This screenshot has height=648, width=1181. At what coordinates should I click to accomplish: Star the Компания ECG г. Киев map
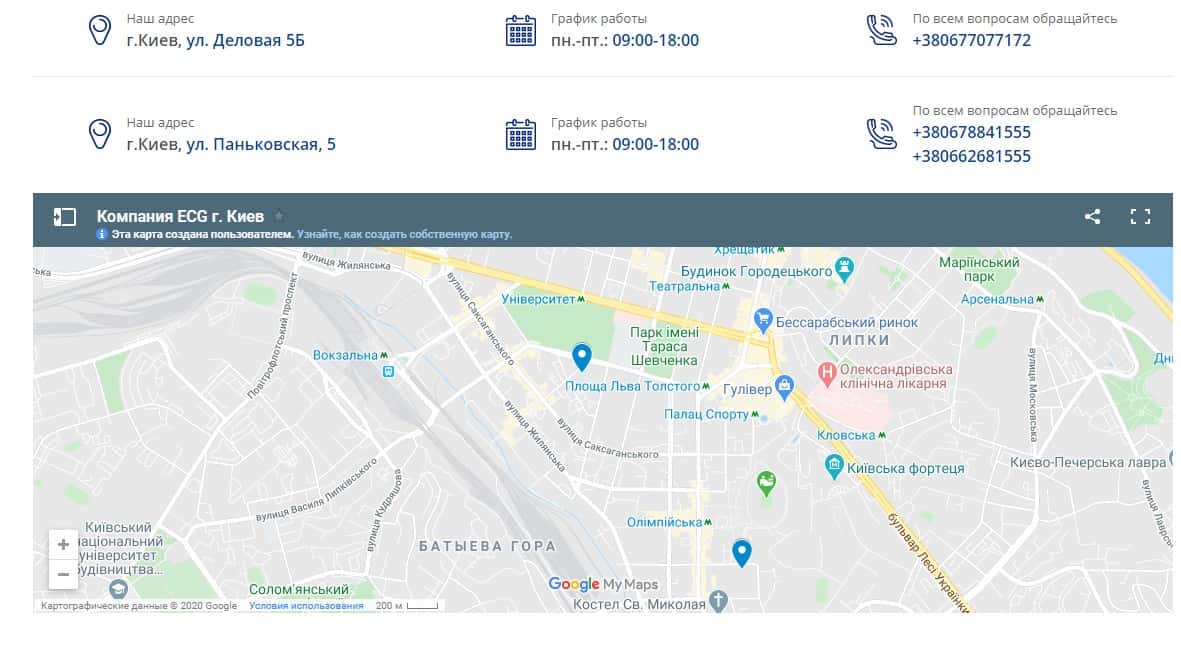pos(279,216)
